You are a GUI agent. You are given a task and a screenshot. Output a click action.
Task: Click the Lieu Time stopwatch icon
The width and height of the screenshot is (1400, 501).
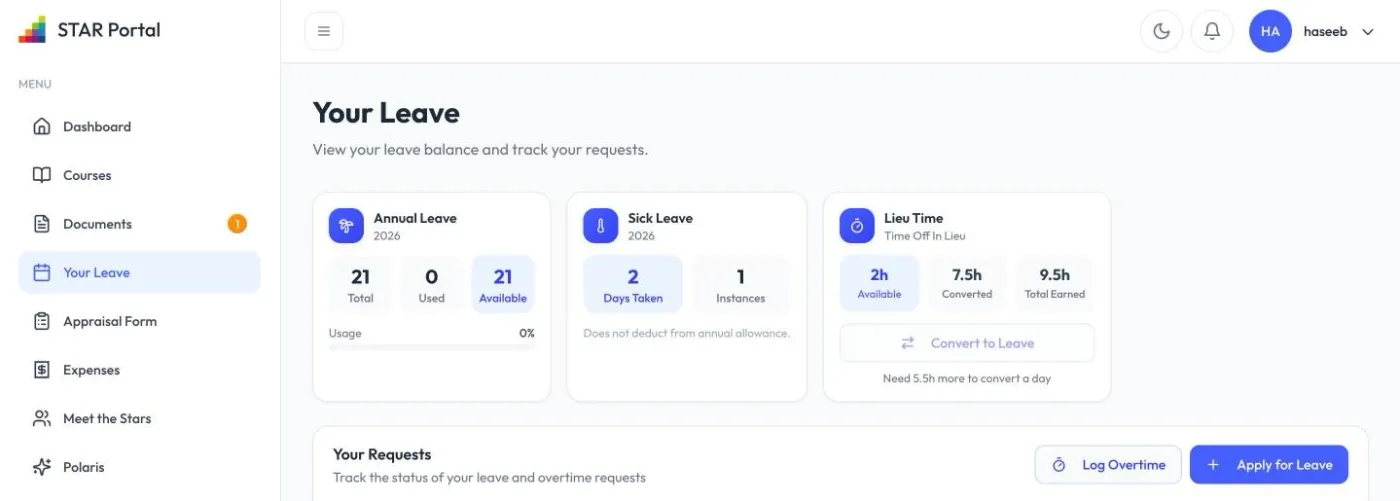point(857,225)
